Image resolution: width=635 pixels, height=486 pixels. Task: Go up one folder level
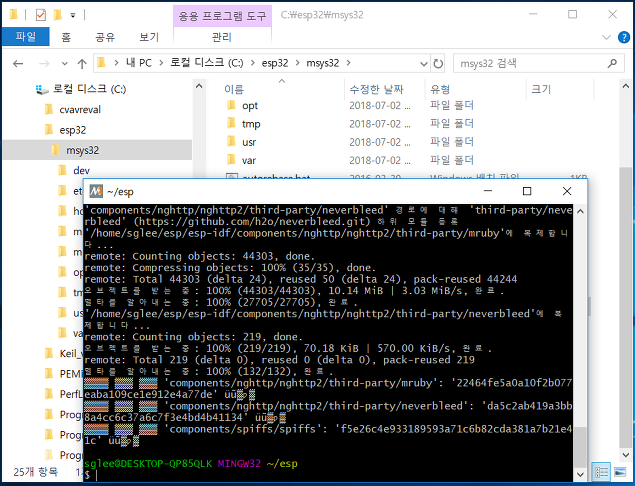point(82,64)
